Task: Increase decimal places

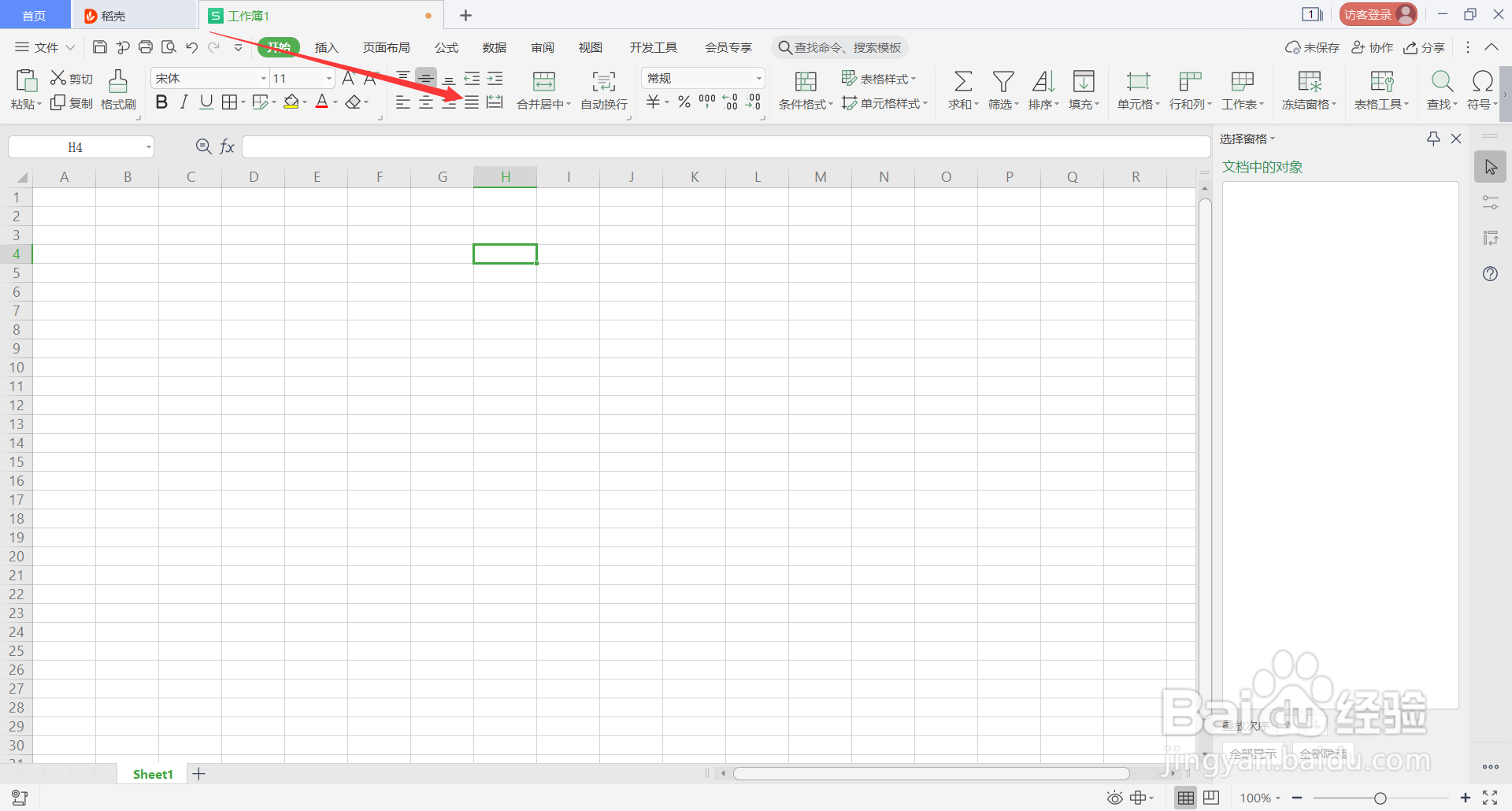Action: (730, 102)
